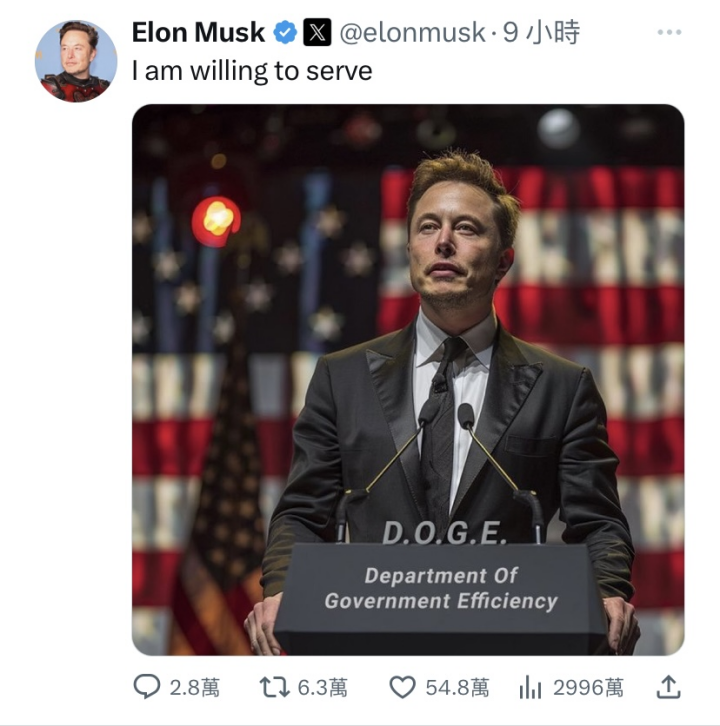Click the text "I am willing to serve"

[x=252, y=71]
